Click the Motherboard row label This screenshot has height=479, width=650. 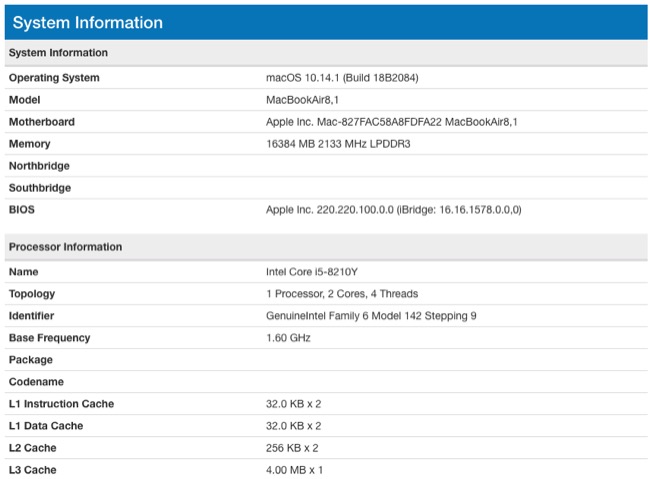click(42, 122)
